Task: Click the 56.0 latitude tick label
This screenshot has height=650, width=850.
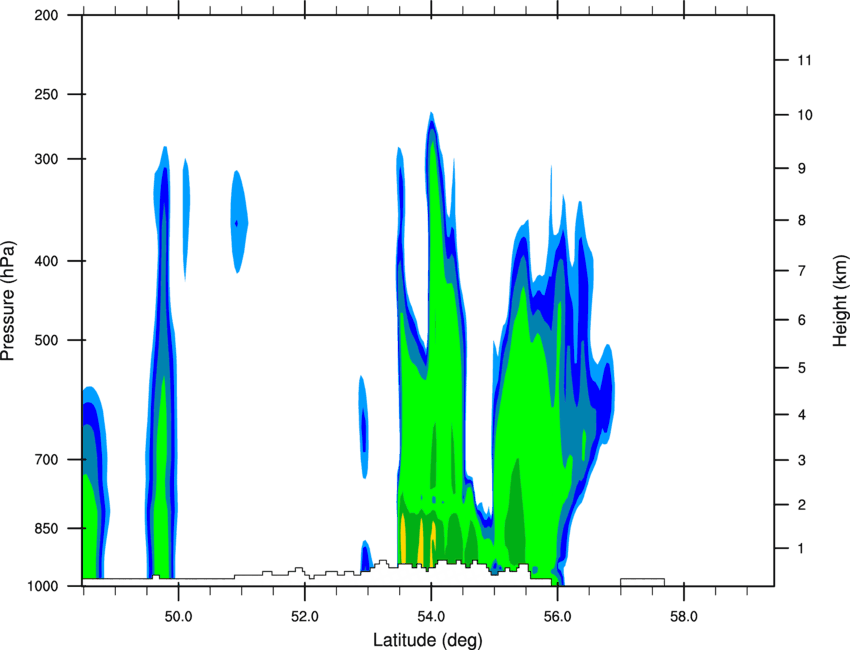Action: click(x=557, y=617)
